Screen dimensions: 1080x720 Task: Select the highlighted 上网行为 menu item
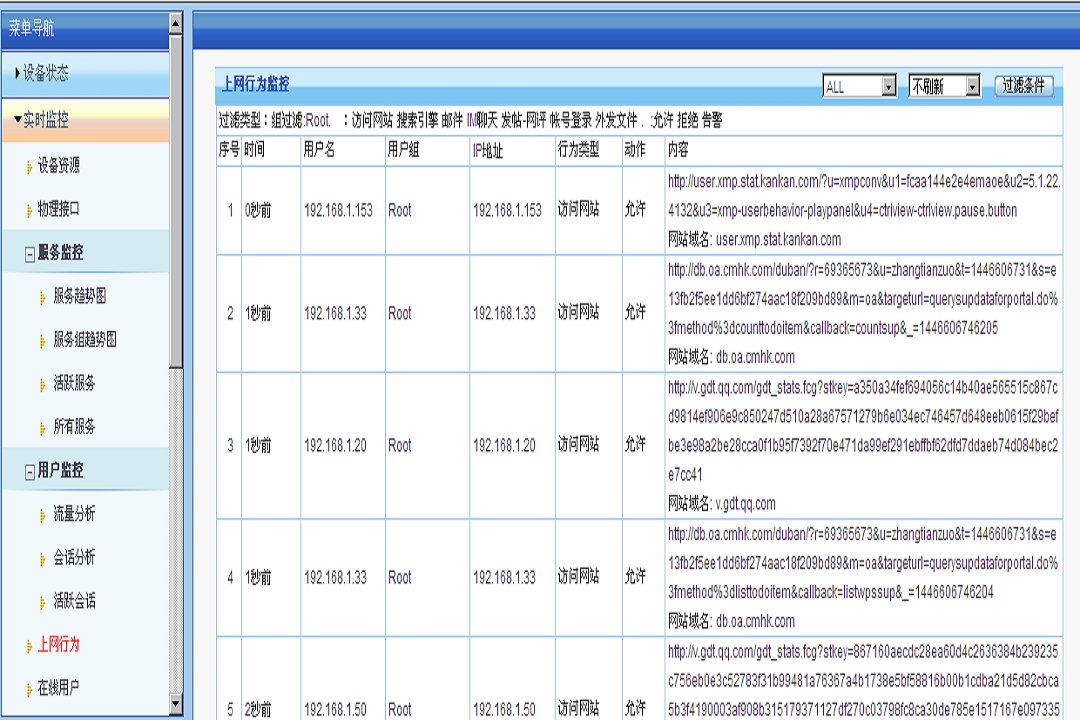point(58,645)
